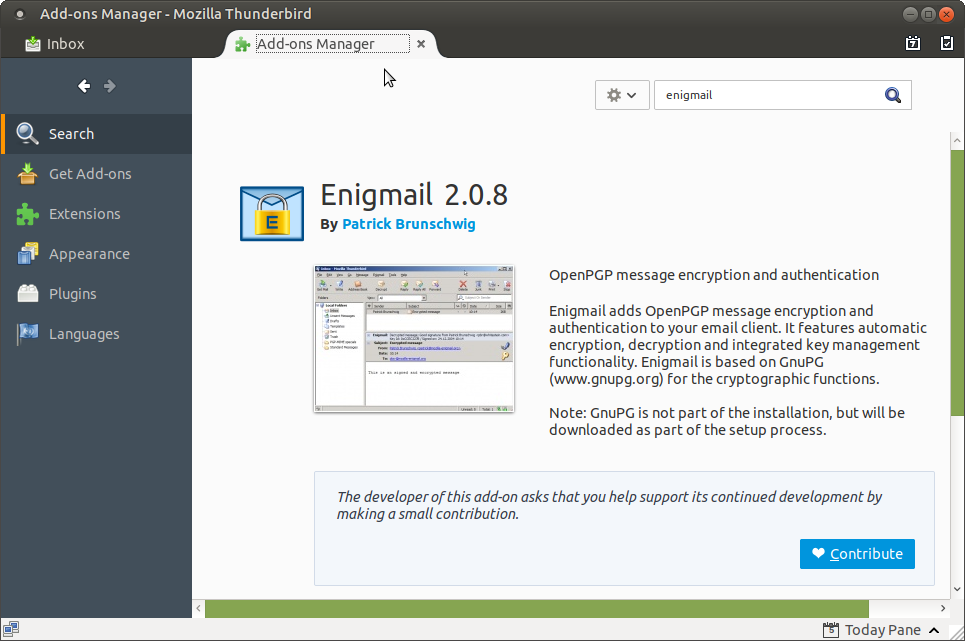Screen dimensions: 965x641
Task: Click the Today Pane calendar icon
Action: click(x=831, y=630)
